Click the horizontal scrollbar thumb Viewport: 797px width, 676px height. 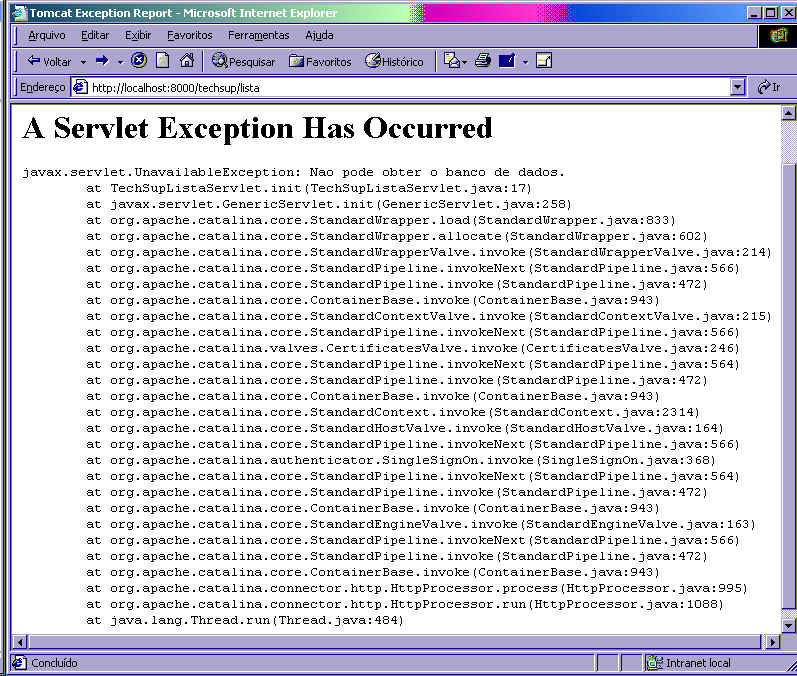[394, 641]
